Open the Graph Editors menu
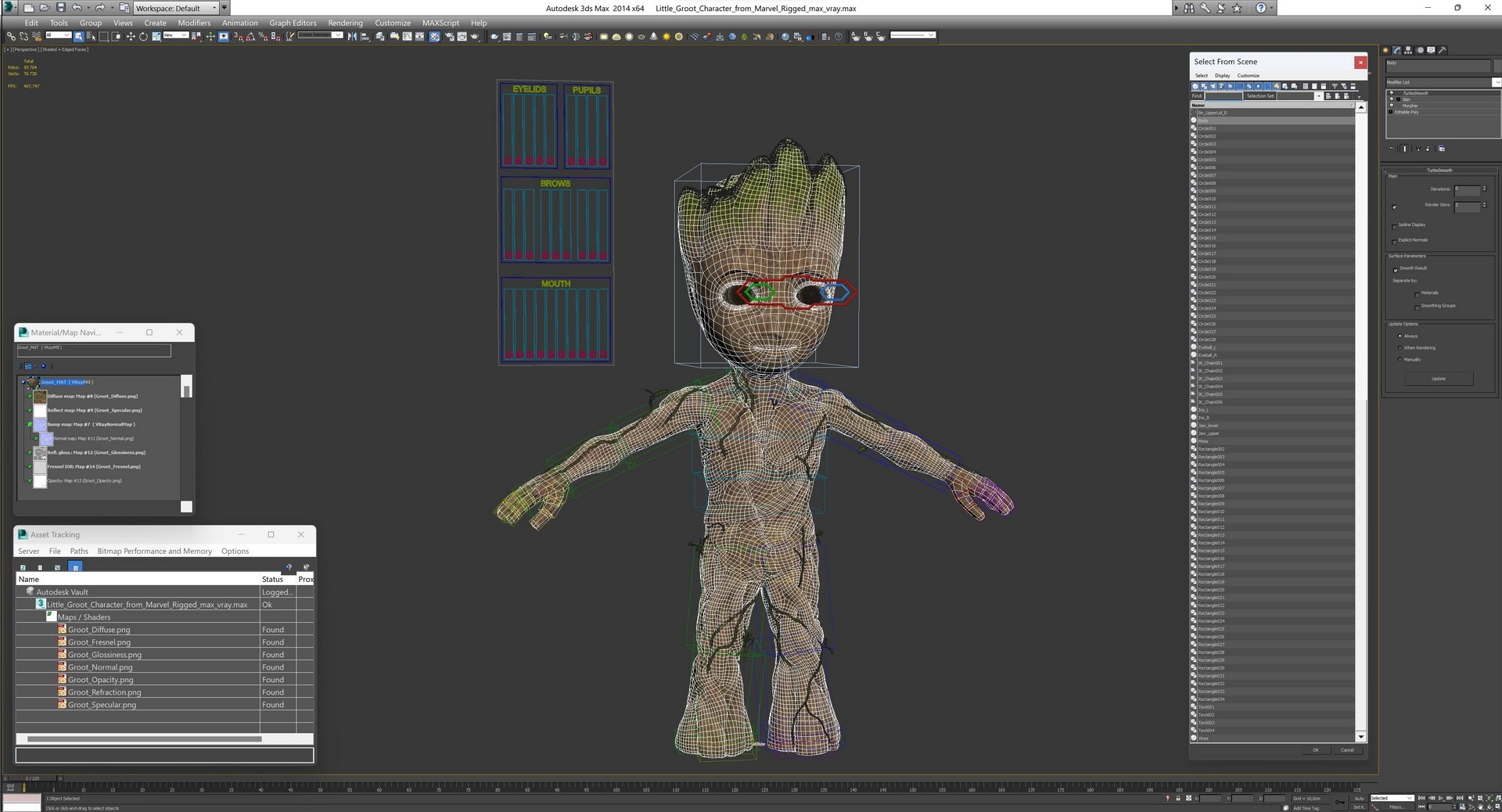The image size is (1502, 812). [293, 23]
